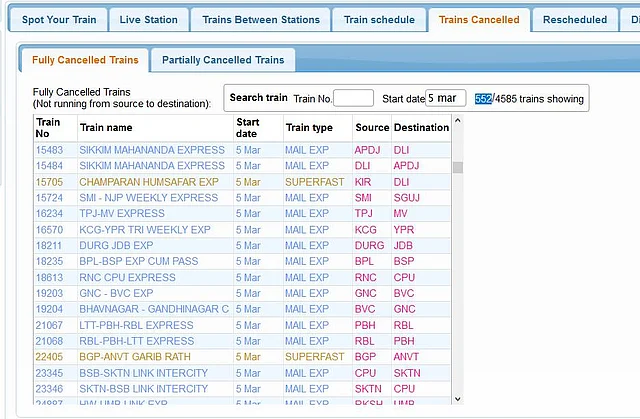Click source station RNC
Screen dimensions: 640x419
point(365,277)
